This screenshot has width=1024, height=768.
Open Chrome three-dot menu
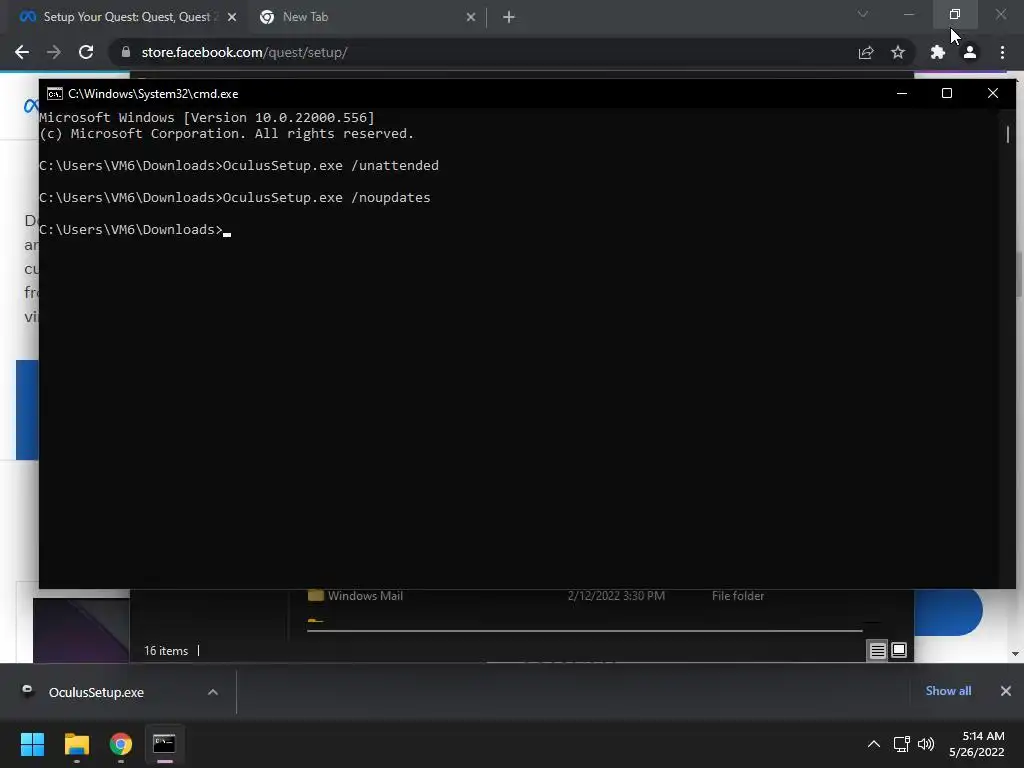1002,52
